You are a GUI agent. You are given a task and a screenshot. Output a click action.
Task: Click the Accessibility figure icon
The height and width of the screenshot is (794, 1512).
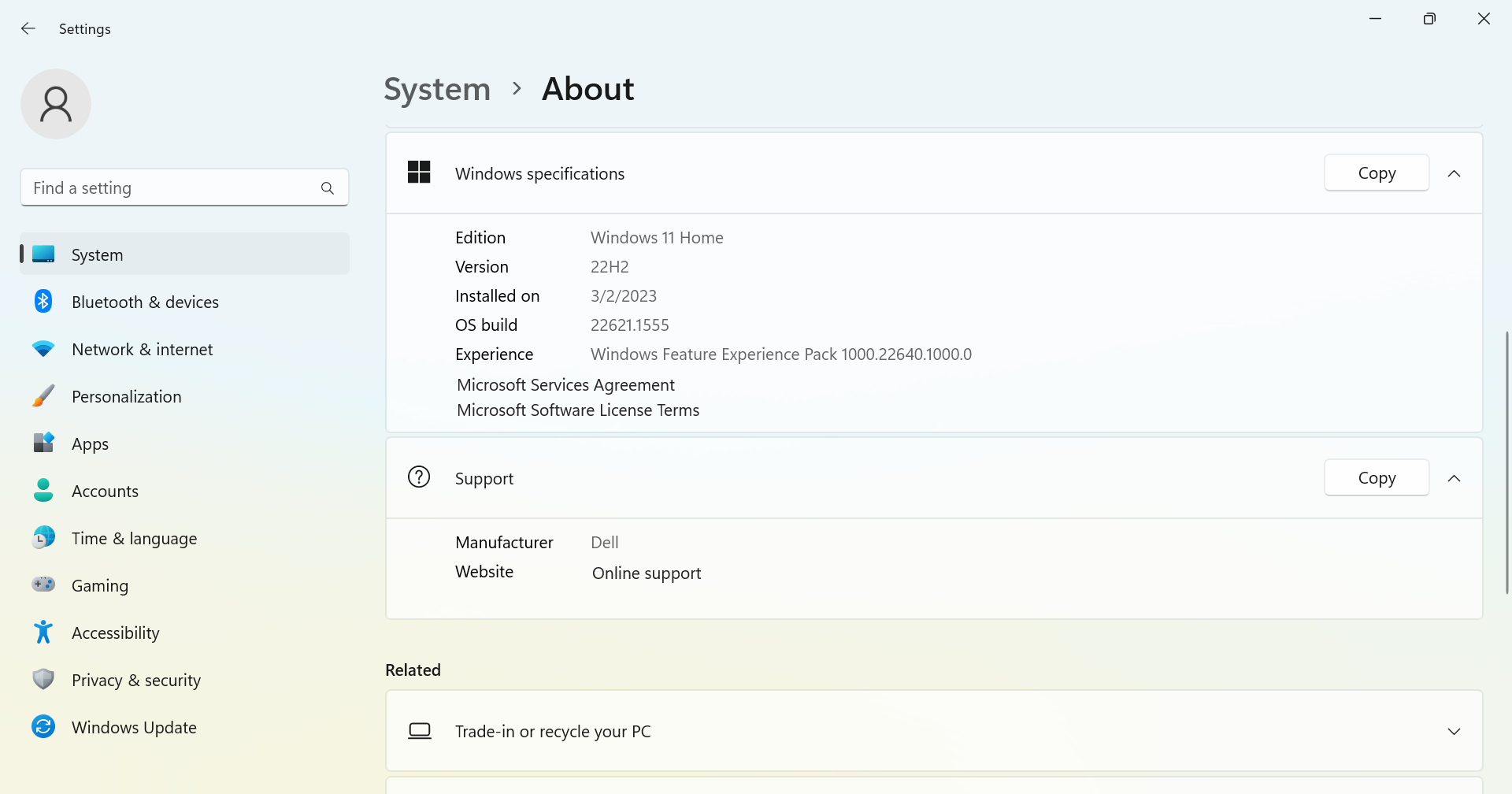click(43, 632)
